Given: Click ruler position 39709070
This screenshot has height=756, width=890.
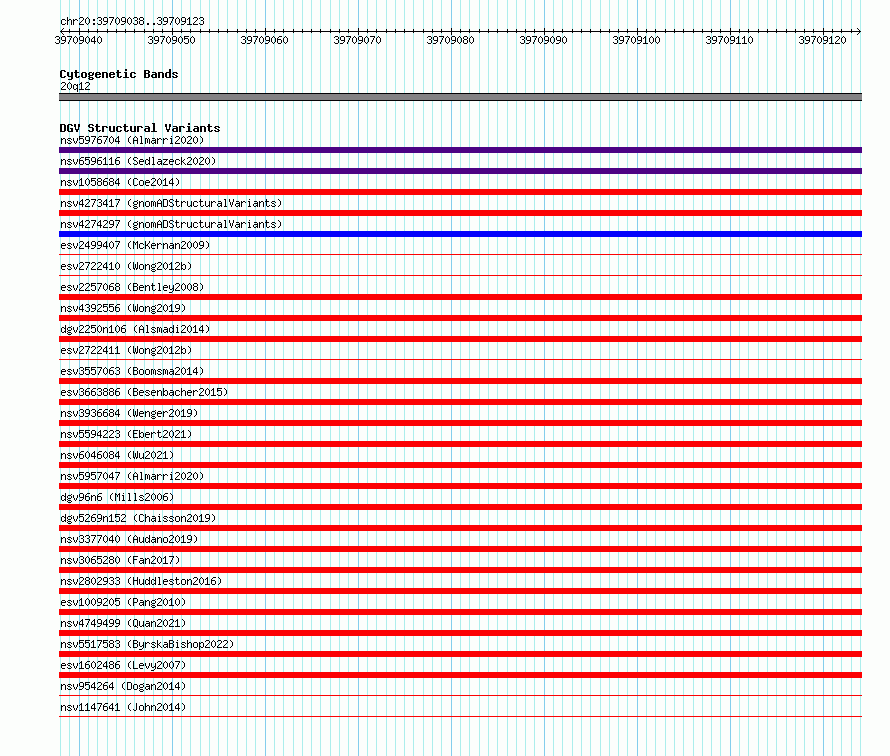Looking at the screenshot, I should coord(358,40).
